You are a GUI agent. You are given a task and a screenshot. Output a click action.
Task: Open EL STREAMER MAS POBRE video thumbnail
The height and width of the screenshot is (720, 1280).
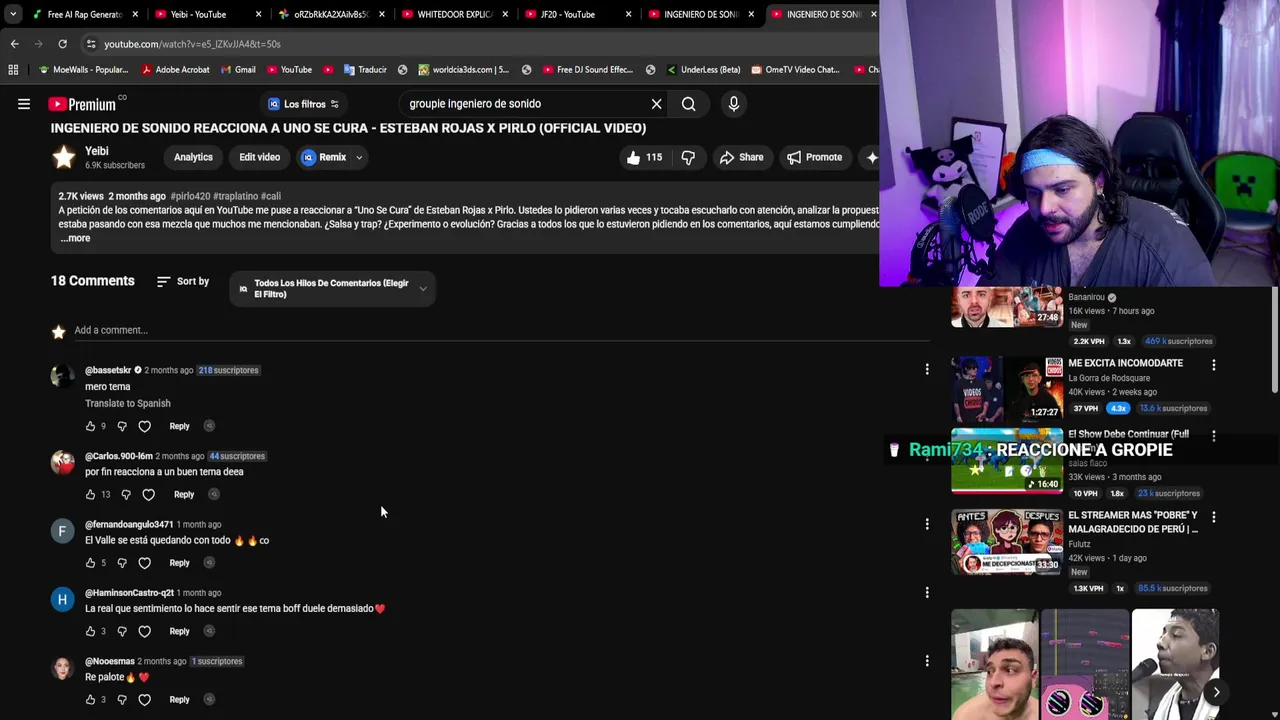(1007, 542)
